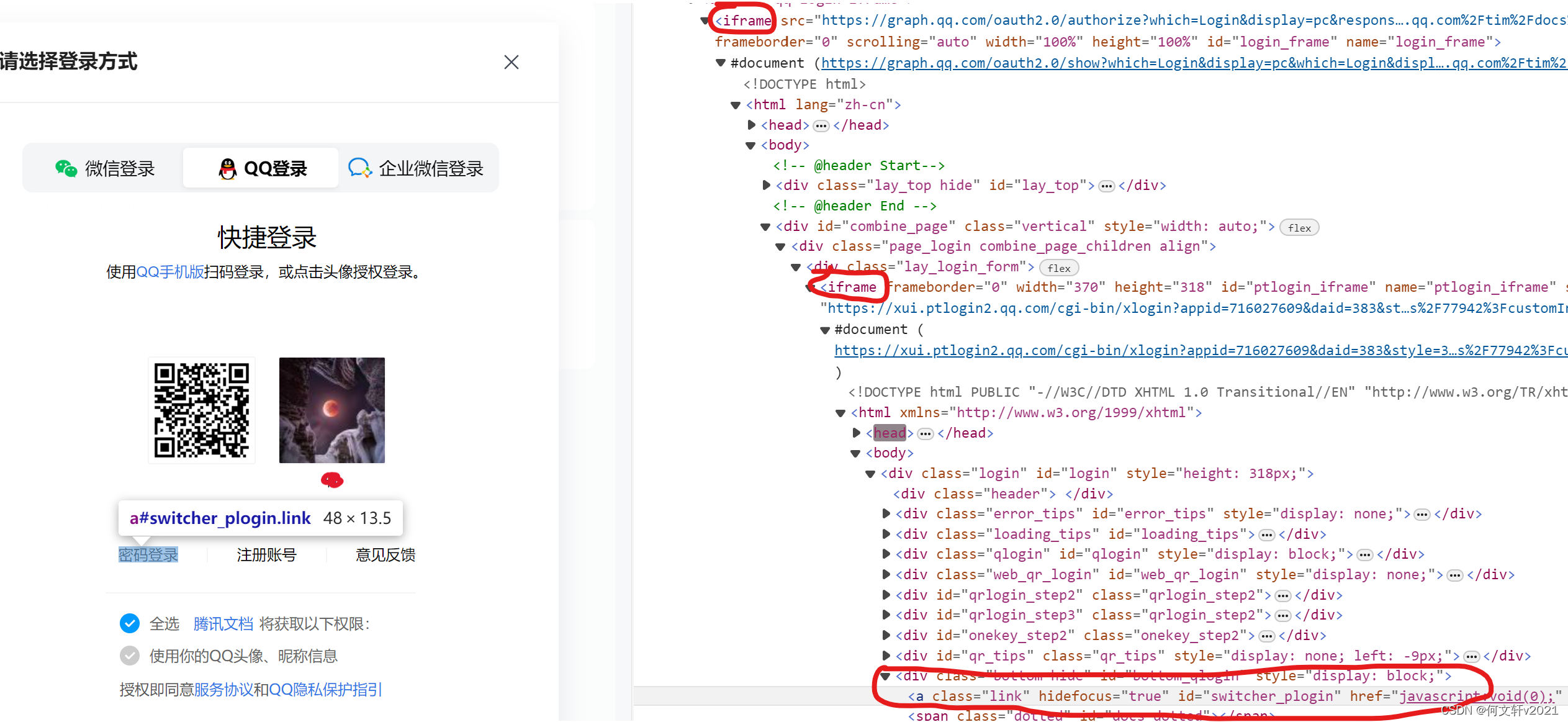This screenshot has height=722, width=1568.
Task: Close the login method dialog
Action: [x=511, y=62]
